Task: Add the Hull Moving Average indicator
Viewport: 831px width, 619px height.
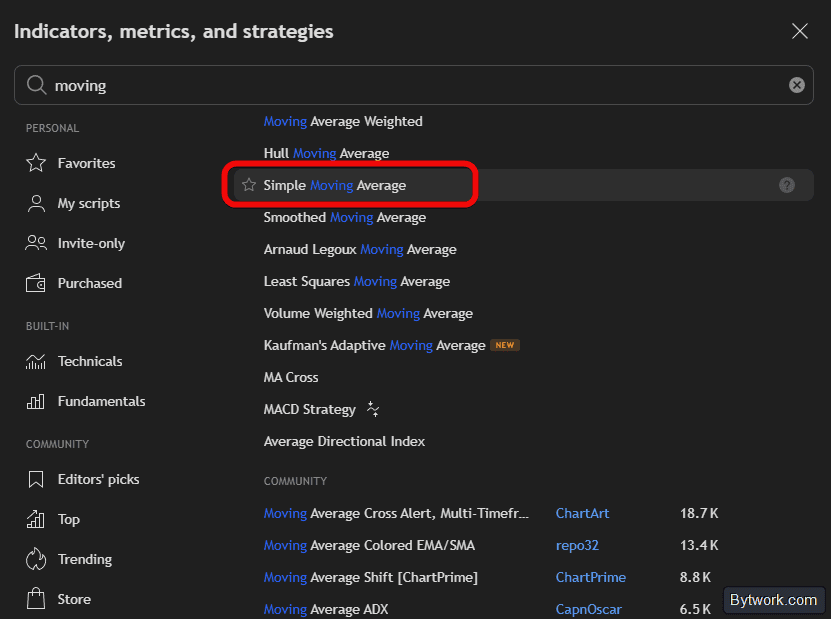Action: tap(326, 153)
